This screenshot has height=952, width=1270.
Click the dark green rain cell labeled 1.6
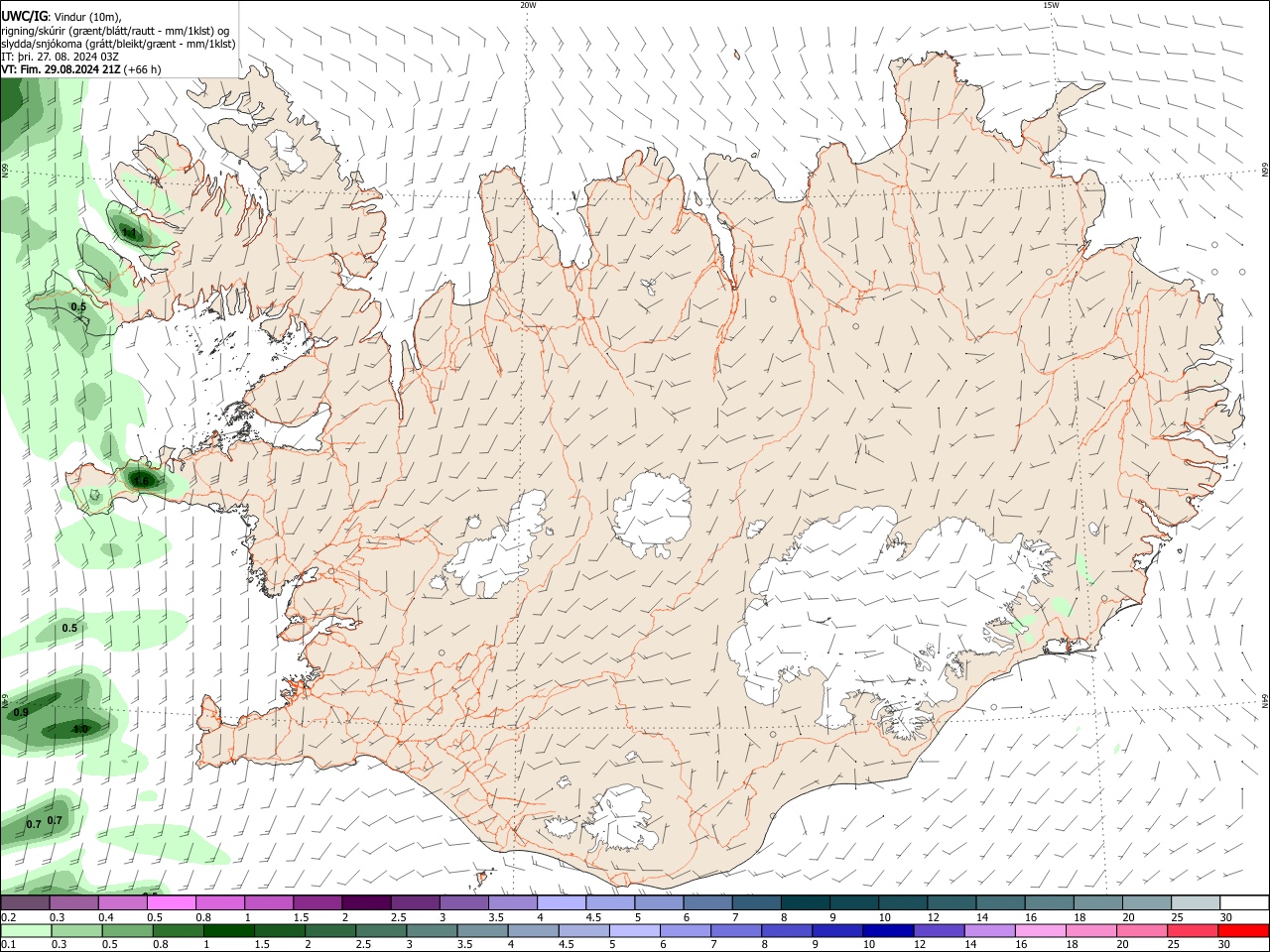click(142, 482)
